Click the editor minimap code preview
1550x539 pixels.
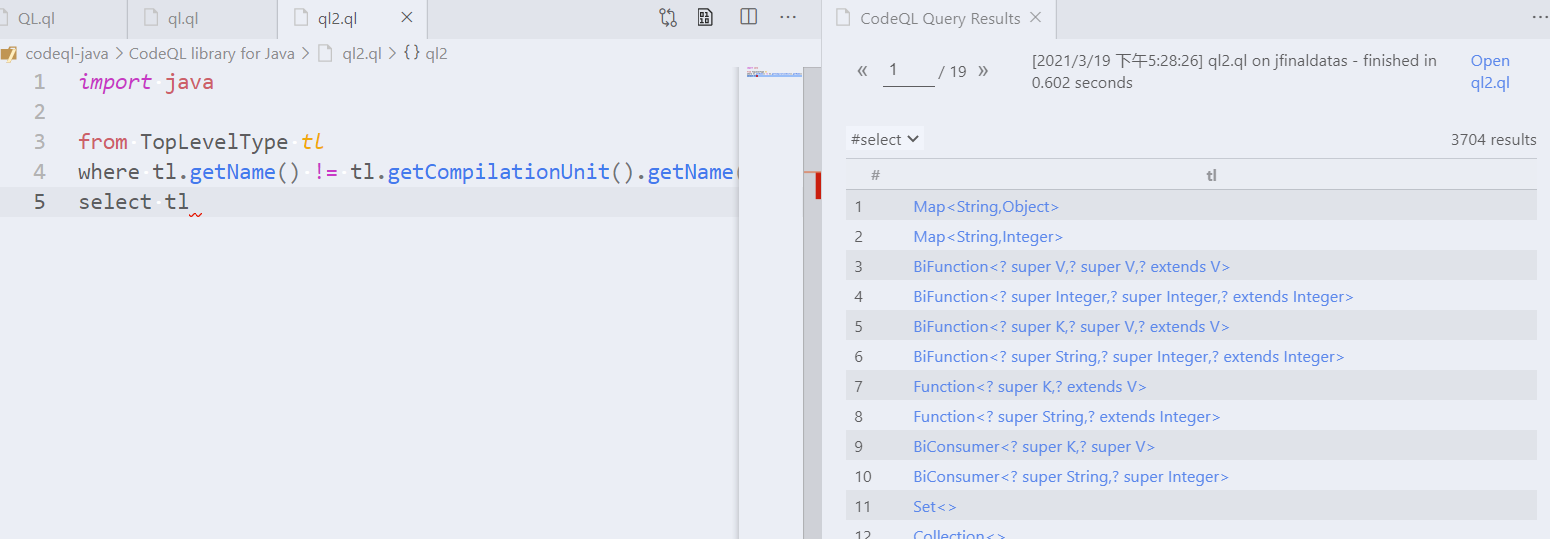[x=773, y=73]
